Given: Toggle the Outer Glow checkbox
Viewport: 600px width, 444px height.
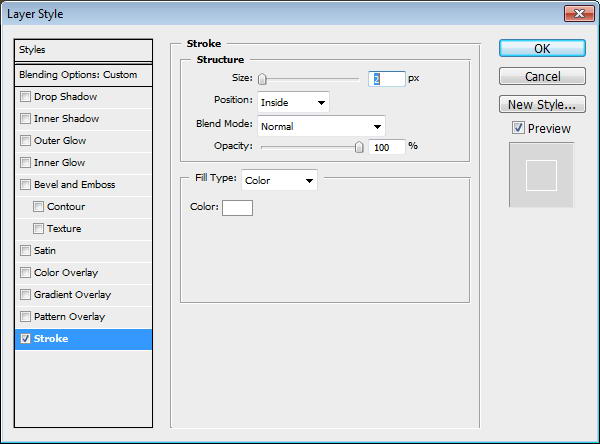Looking at the screenshot, I should point(25,140).
